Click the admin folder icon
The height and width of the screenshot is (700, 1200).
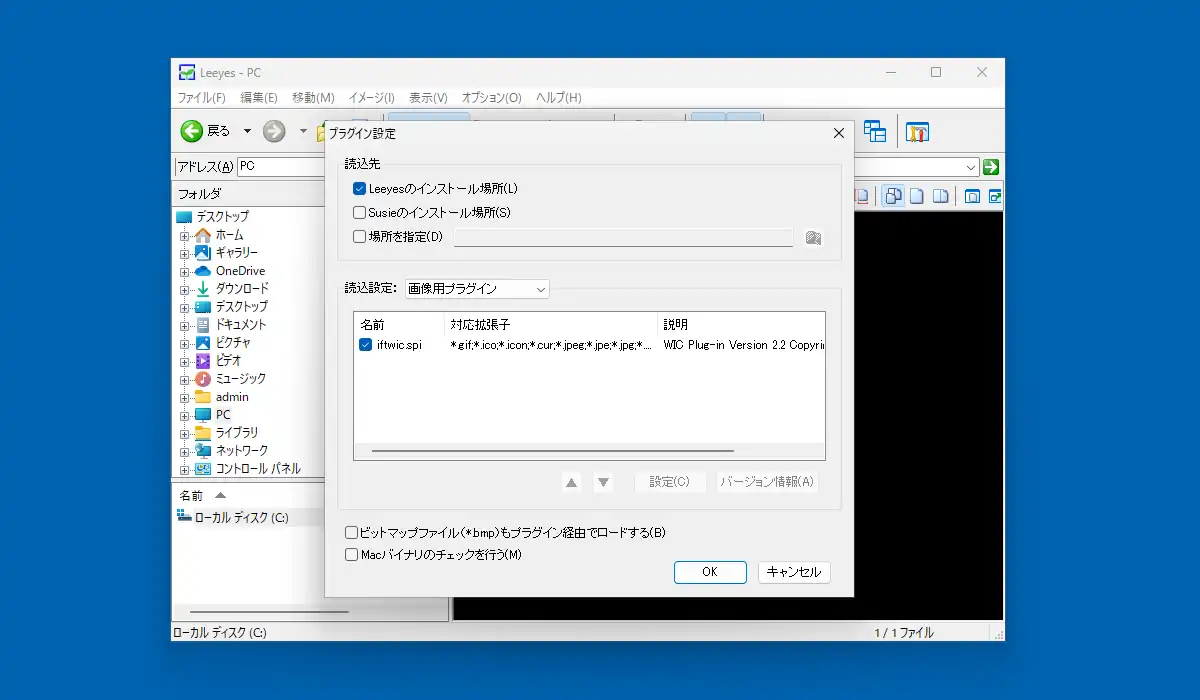coord(203,397)
